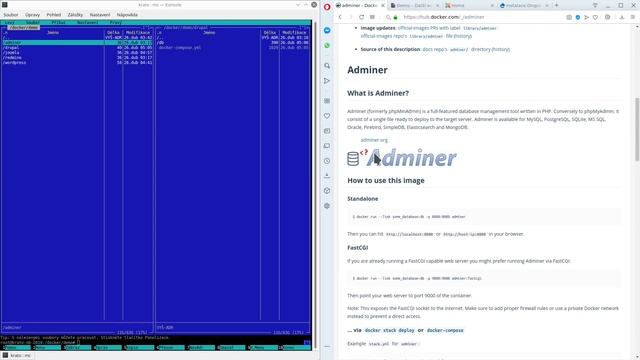Open Speed Dial grid in sidebar

(327, 100)
